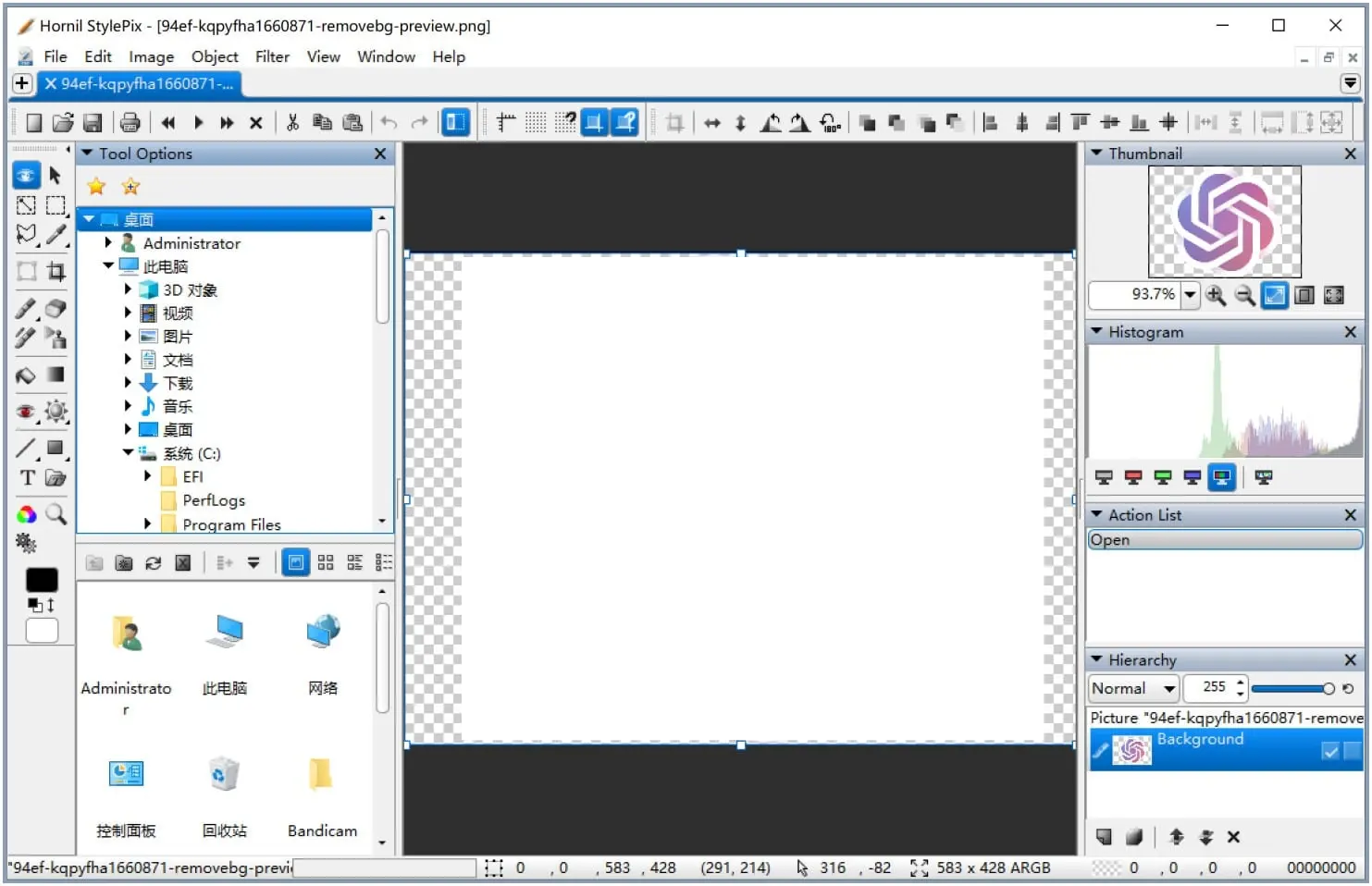
Task: Select the Magnifier zoom tool
Action: click(56, 514)
